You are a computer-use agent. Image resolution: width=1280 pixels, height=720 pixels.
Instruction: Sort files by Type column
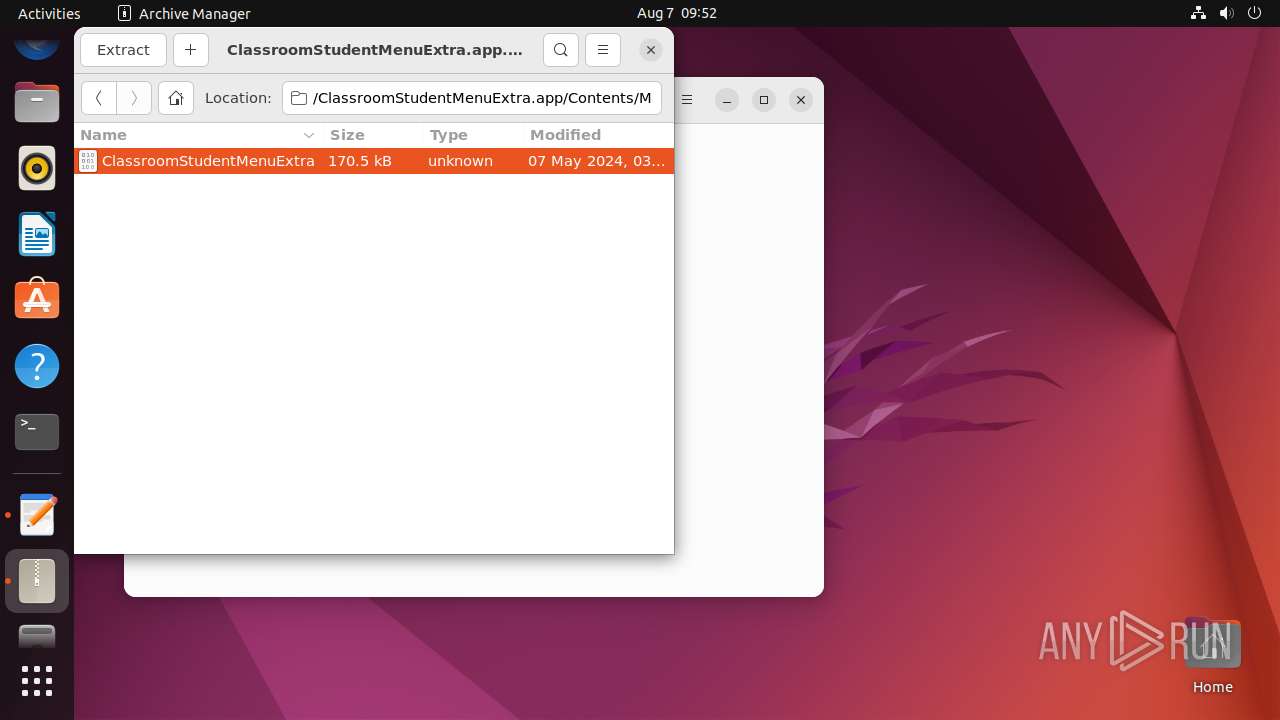tap(473, 135)
